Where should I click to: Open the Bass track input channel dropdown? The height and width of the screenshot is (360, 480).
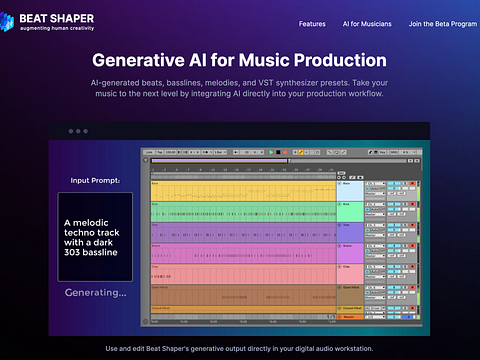pyautogui.click(x=375, y=183)
